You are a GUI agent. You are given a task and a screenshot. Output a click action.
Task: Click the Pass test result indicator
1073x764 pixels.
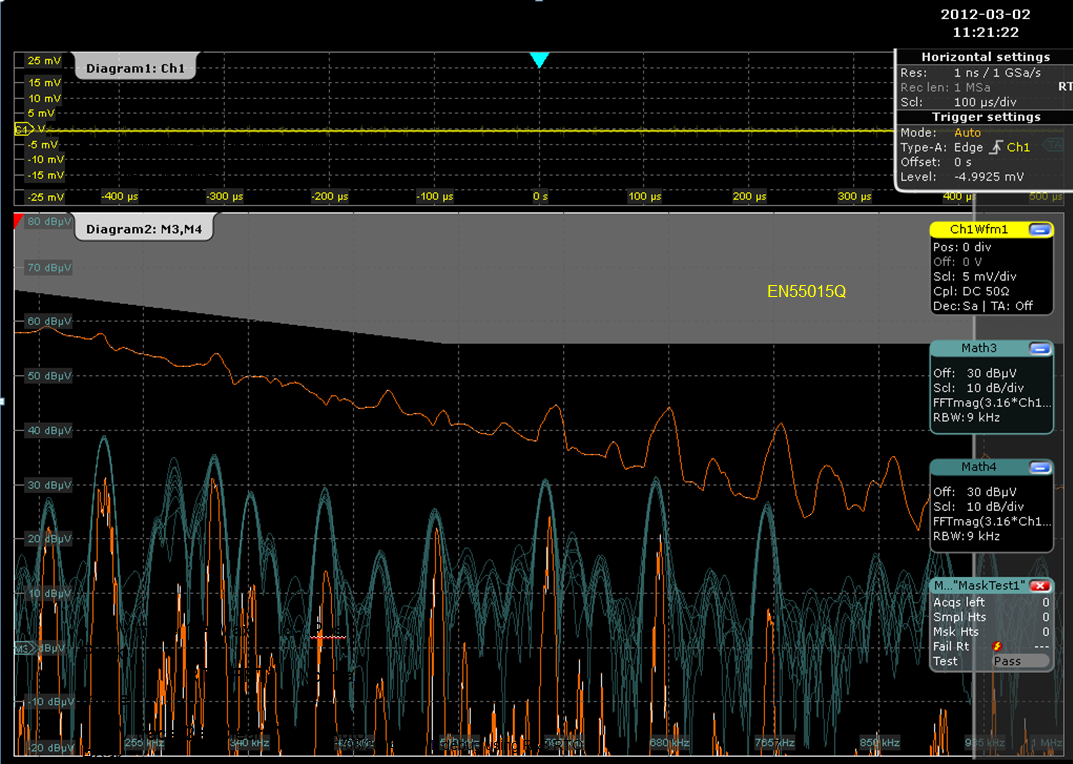tap(1020, 661)
